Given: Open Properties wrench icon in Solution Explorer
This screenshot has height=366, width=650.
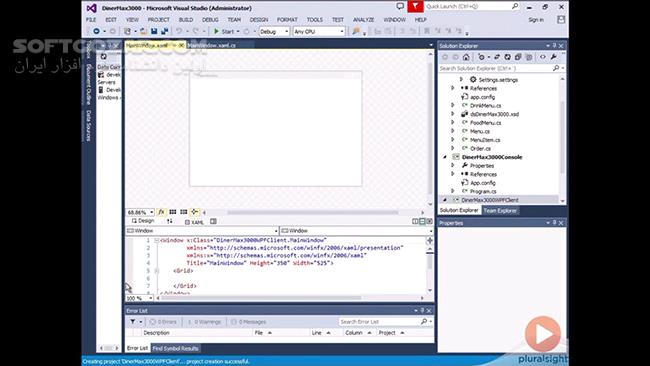Looking at the screenshot, I should tap(553, 57).
